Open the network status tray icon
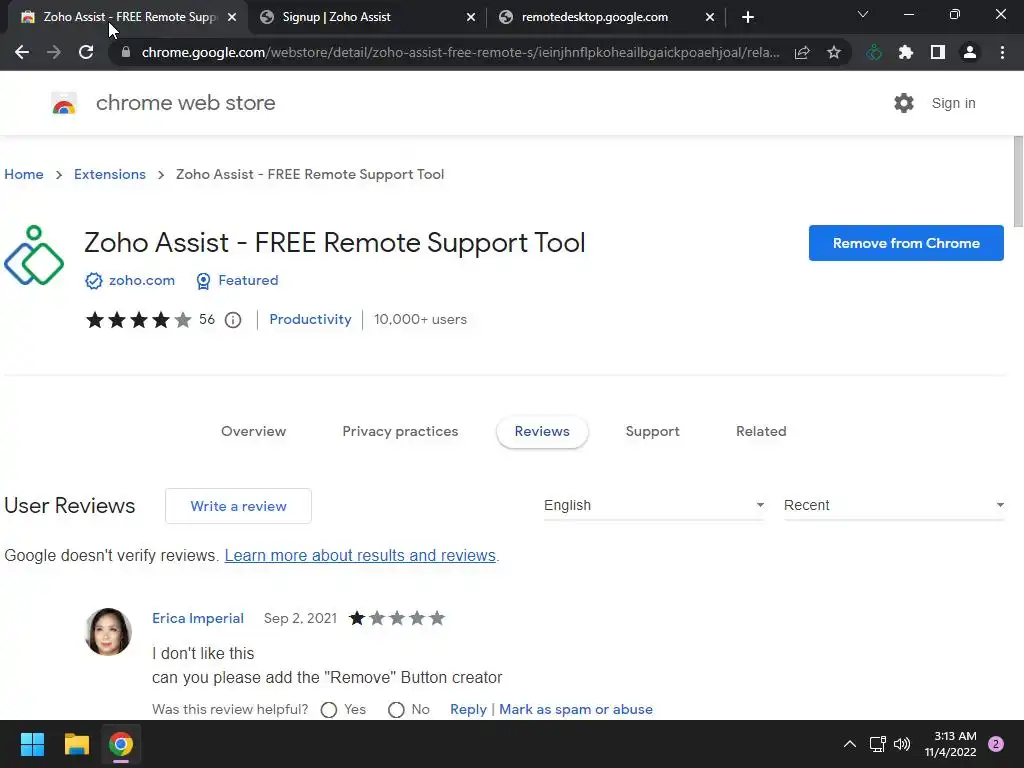This screenshot has height=768, width=1024. pyautogui.click(x=878, y=744)
